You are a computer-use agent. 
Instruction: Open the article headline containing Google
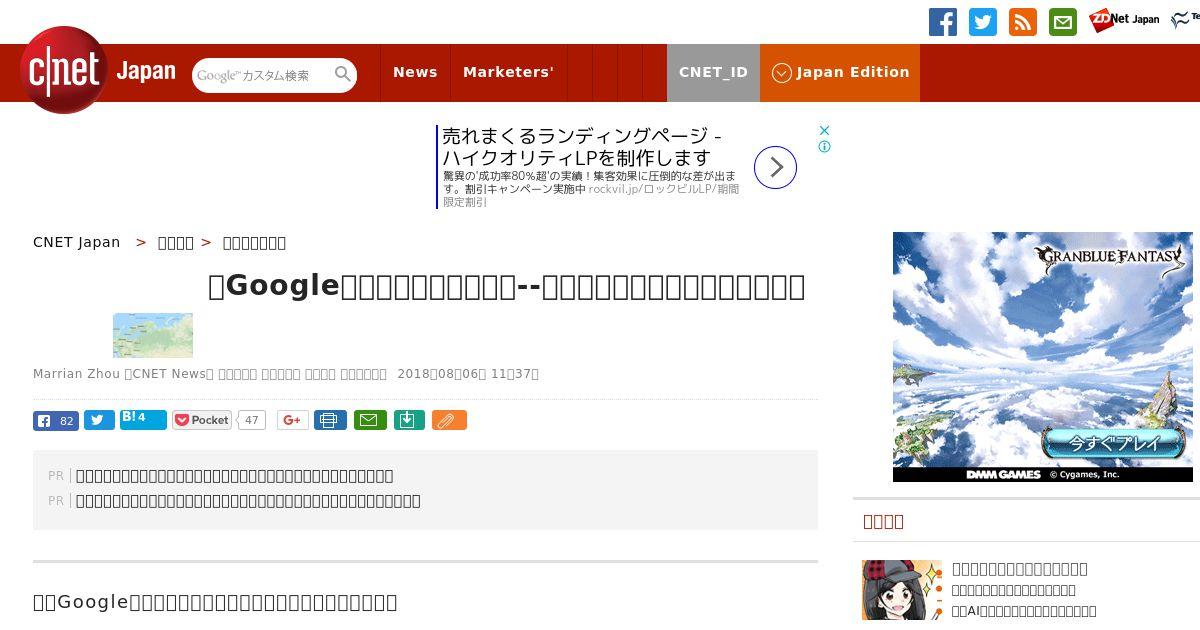[506, 286]
